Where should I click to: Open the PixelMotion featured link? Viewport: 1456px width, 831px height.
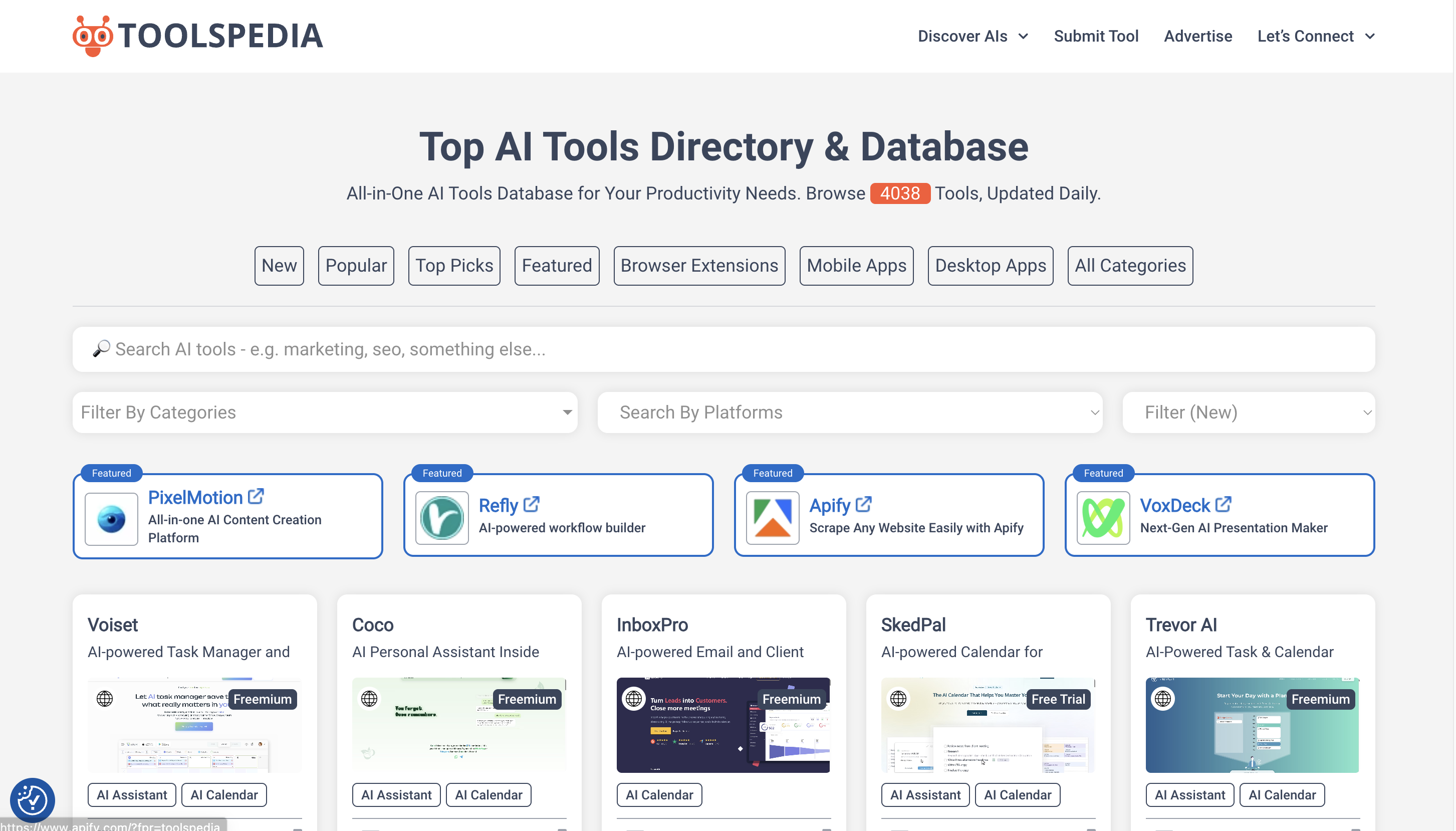(195, 497)
